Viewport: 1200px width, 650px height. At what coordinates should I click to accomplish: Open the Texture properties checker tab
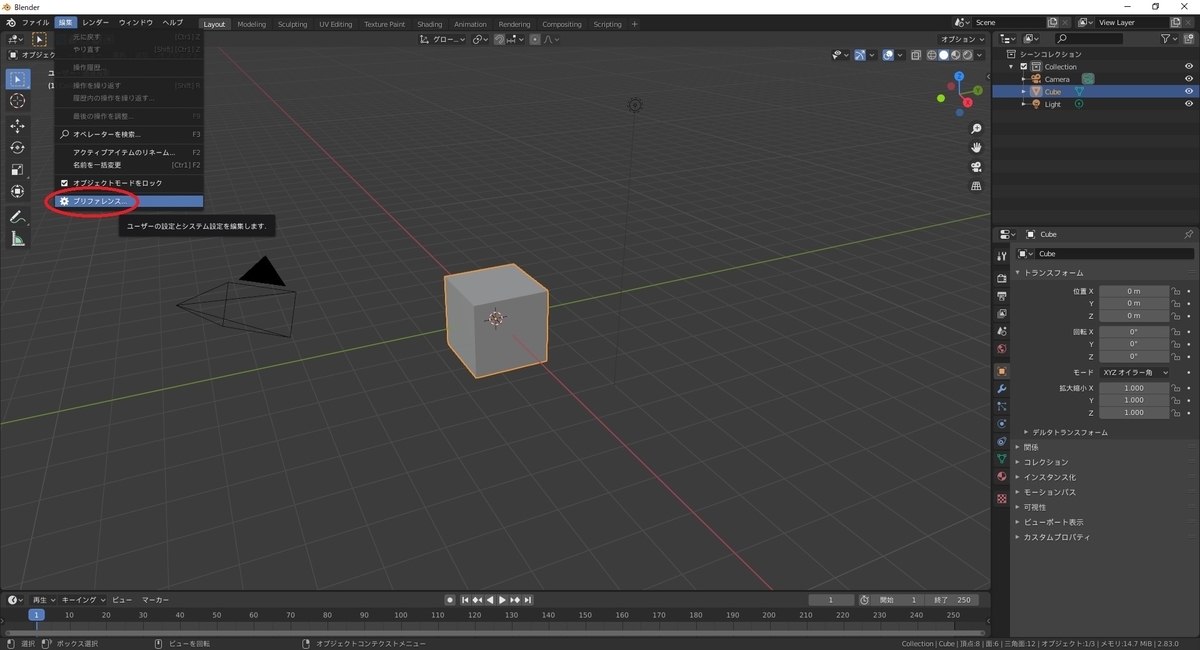1001,498
